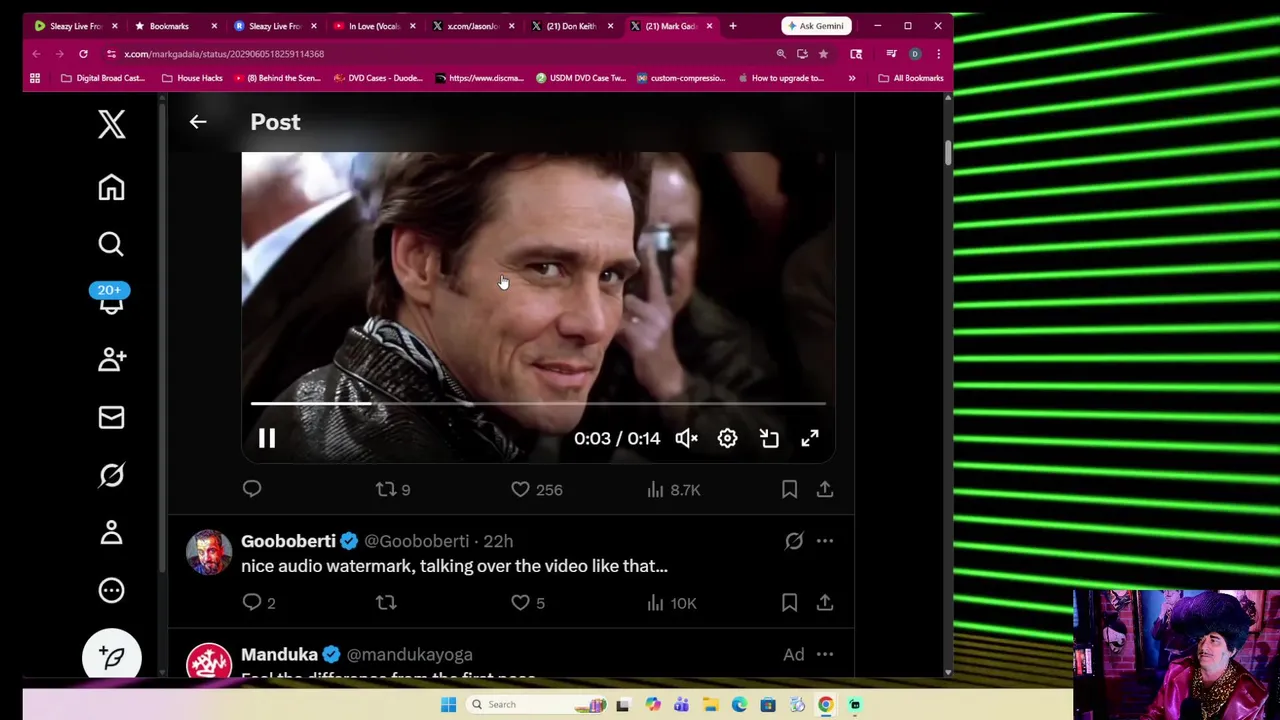This screenshot has height=720, width=1280.
Task: Open more options on Manduka ad
Action: 825,654
